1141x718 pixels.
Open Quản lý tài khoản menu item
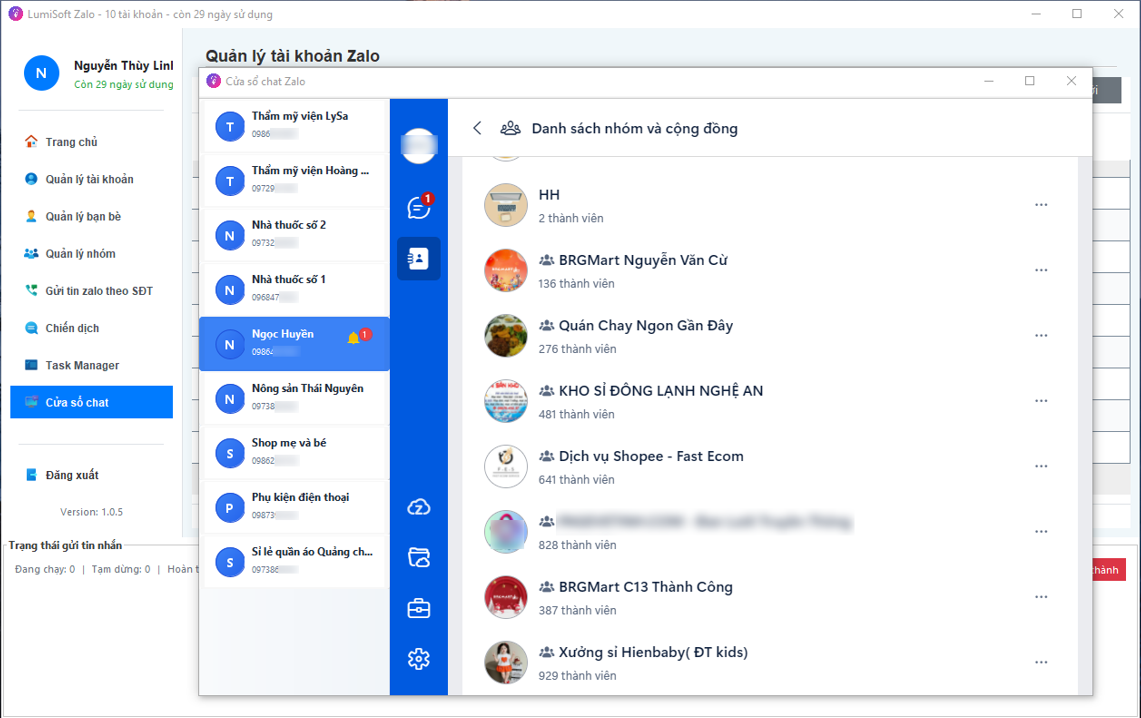(92, 179)
